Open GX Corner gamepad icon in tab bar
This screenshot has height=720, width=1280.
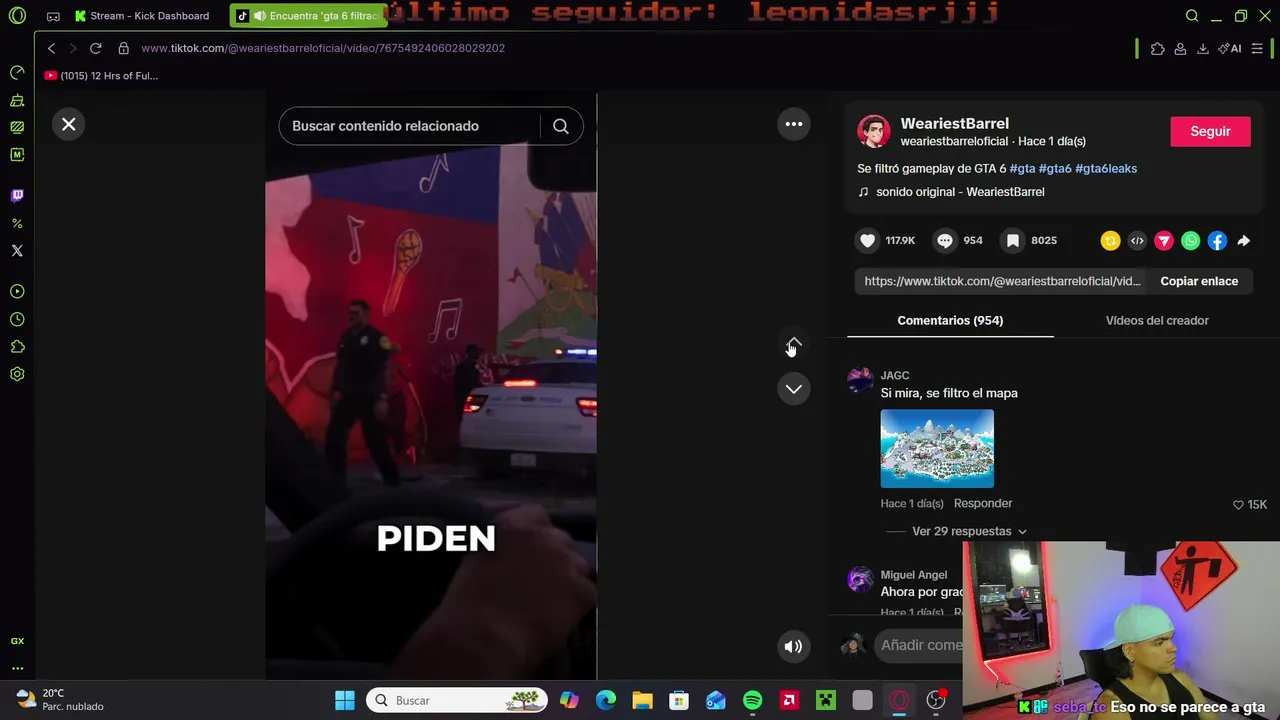click(x=53, y=16)
